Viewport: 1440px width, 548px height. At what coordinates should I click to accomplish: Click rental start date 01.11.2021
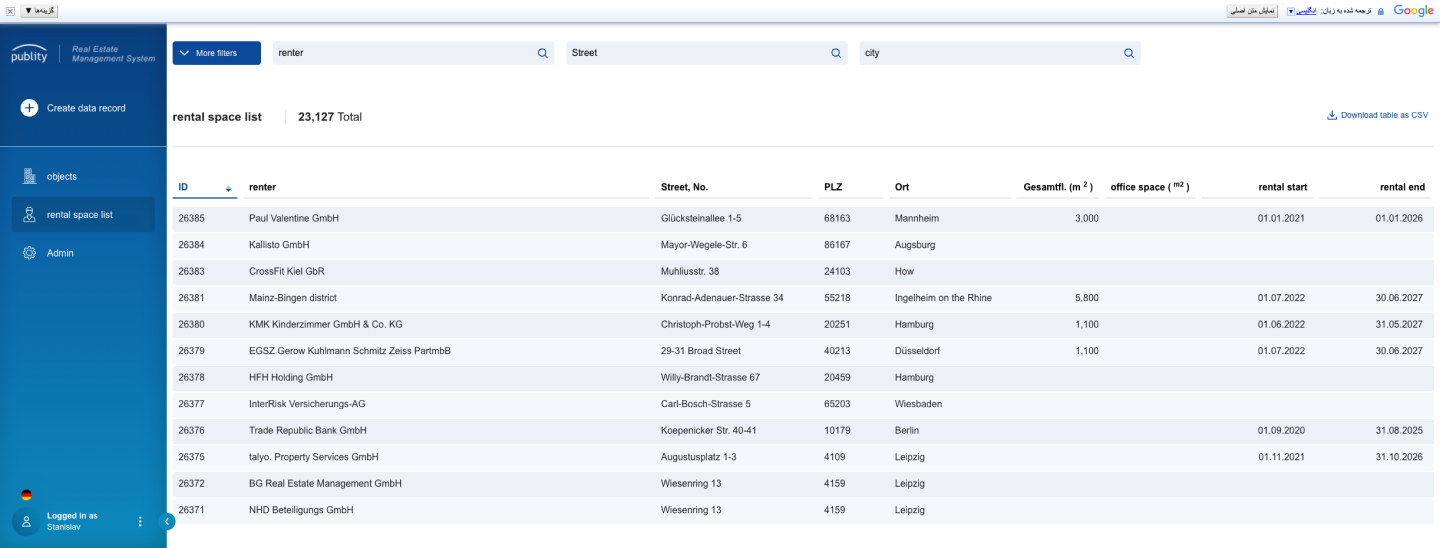[1281, 457]
